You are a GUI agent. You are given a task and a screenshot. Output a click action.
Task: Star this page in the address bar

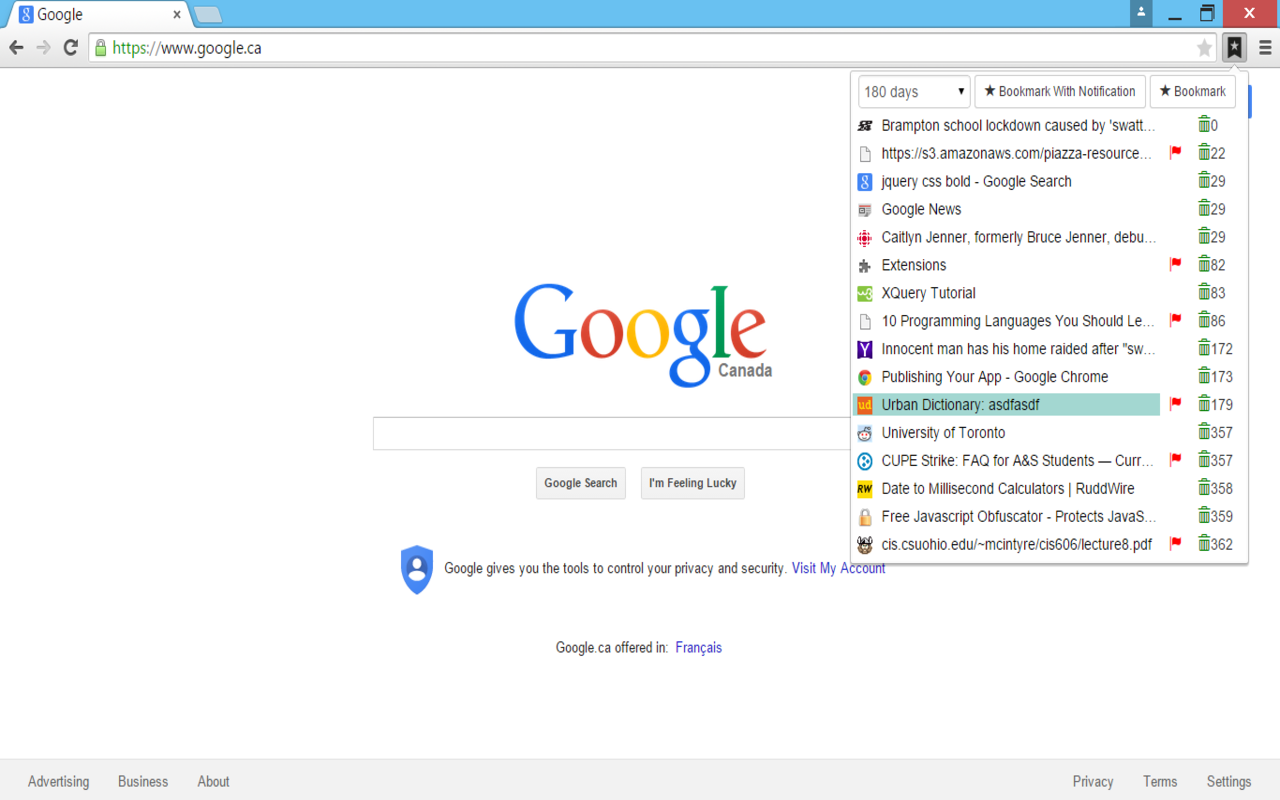click(x=1204, y=48)
